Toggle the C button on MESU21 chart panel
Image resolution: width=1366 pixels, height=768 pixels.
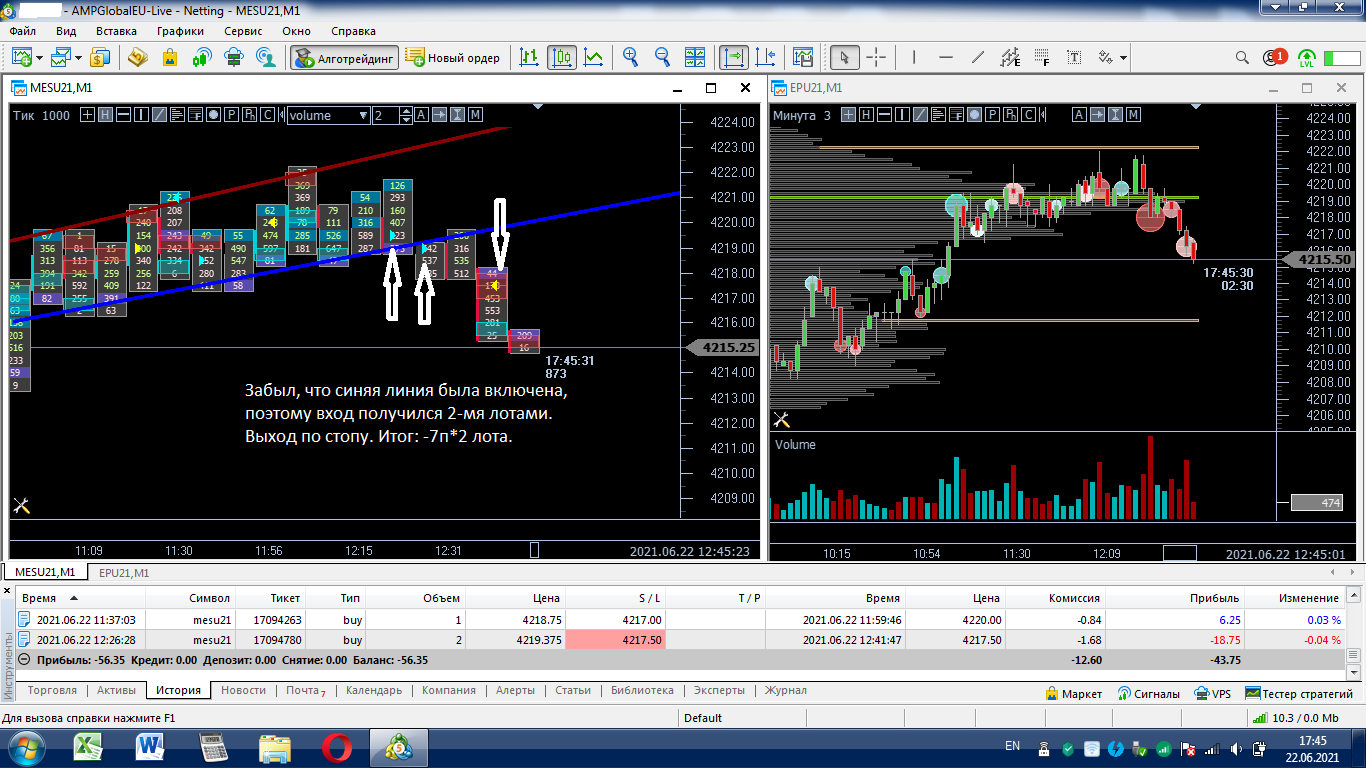pos(267,115)
